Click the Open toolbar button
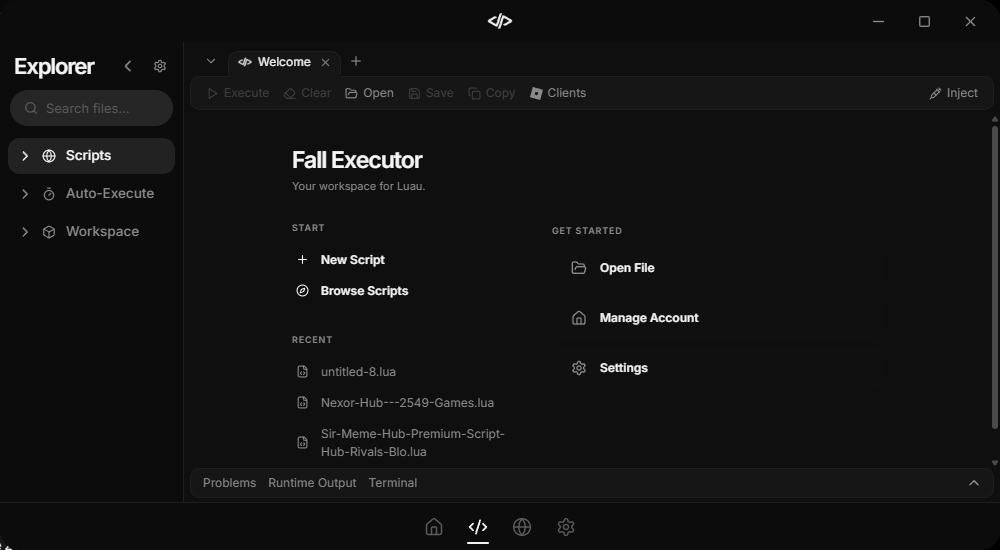 pyautogui.click(x=369, y=93)
